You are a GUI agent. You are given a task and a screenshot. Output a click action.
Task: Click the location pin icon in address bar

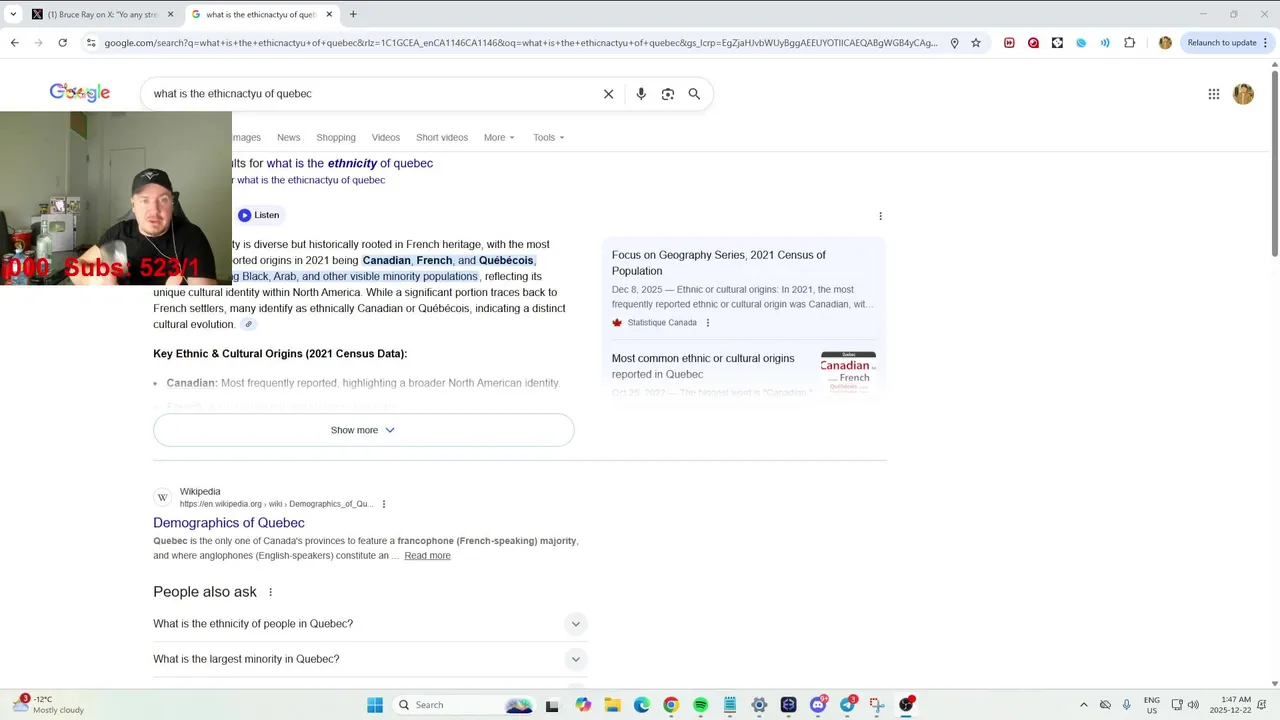[954, 43]
